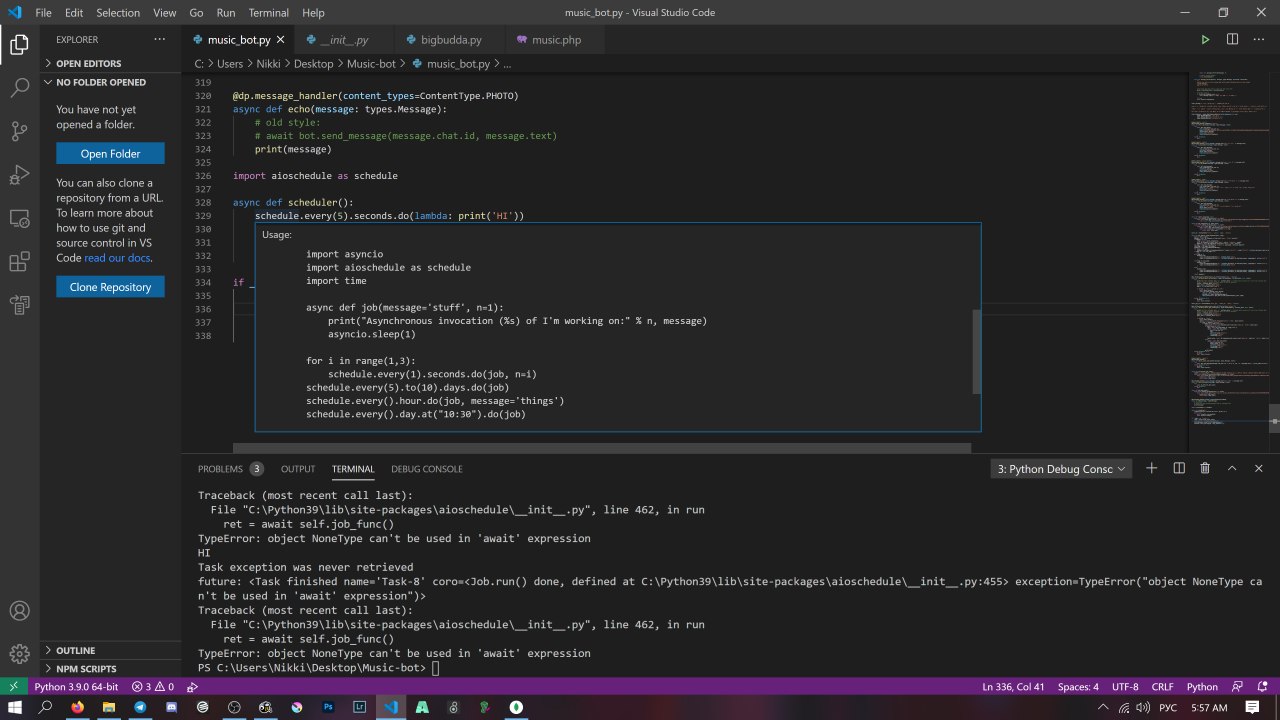Open Lightroom from the taskbar
The image size is (1280, 720).
click(x=359, y=707)
